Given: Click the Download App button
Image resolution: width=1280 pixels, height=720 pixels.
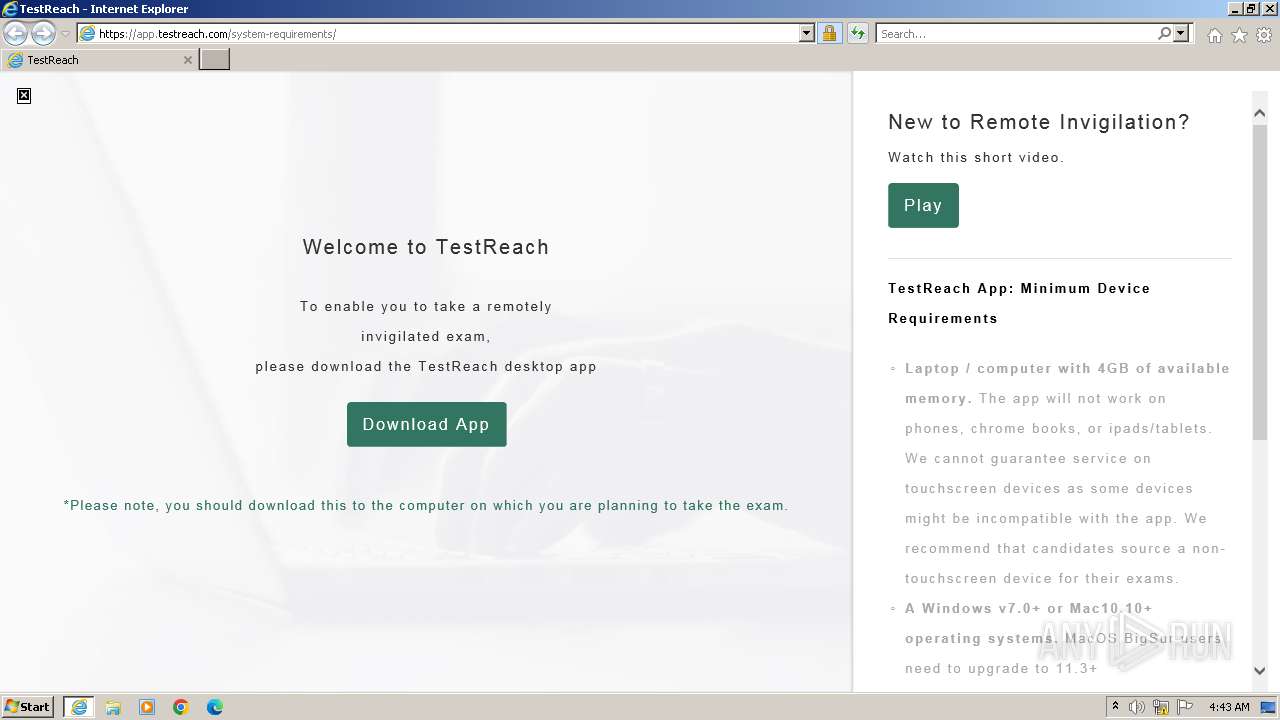Looking at the screenshot, I should point(427,424).
